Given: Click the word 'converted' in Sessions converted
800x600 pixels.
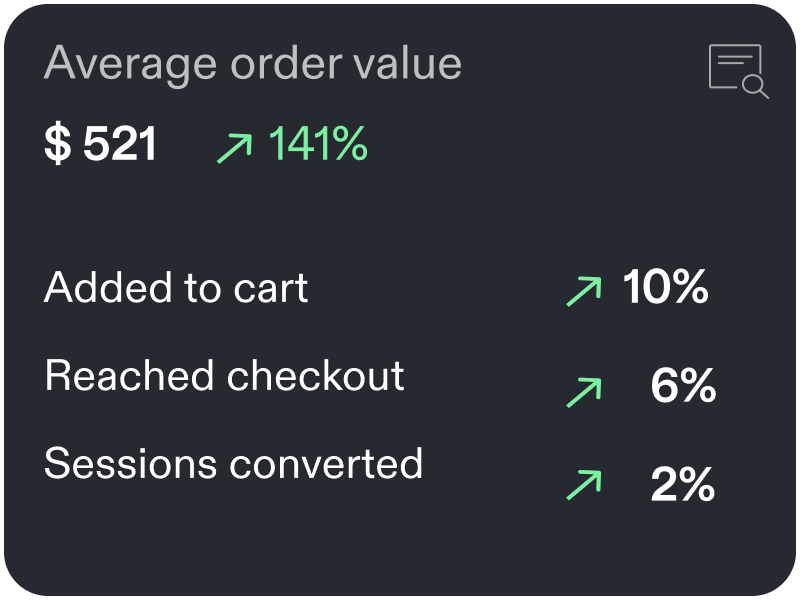Looking at the screenshot, I should 326,464.
